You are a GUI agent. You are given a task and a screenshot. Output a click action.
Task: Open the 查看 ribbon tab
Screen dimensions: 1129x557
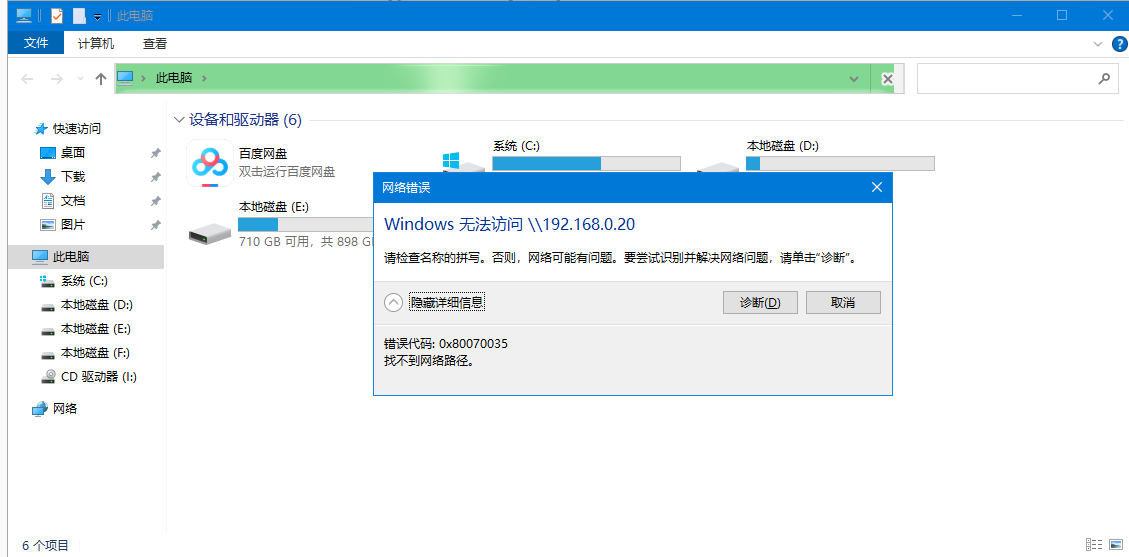pos(155,44)
